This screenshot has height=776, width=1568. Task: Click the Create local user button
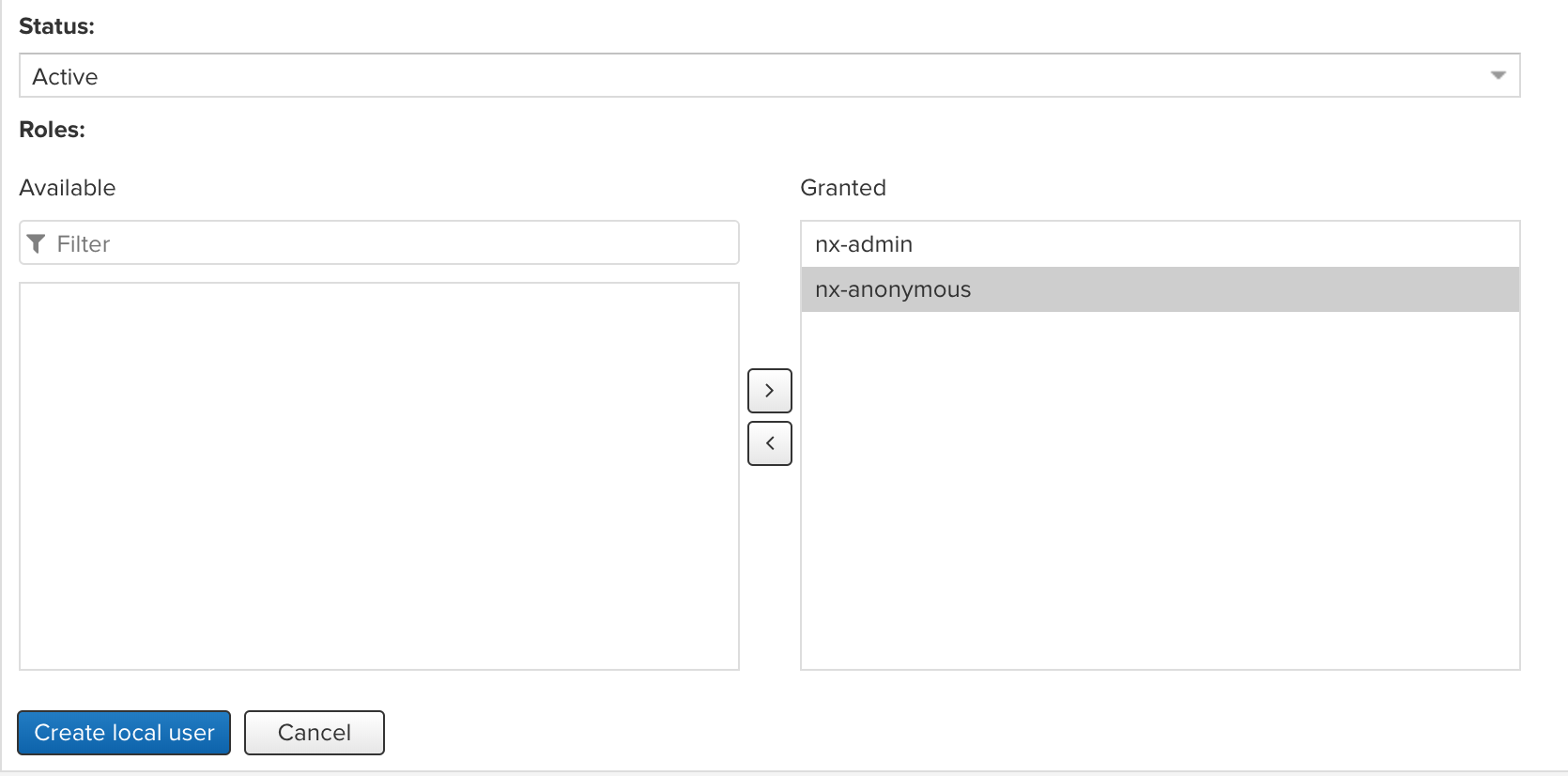[124, 733]
